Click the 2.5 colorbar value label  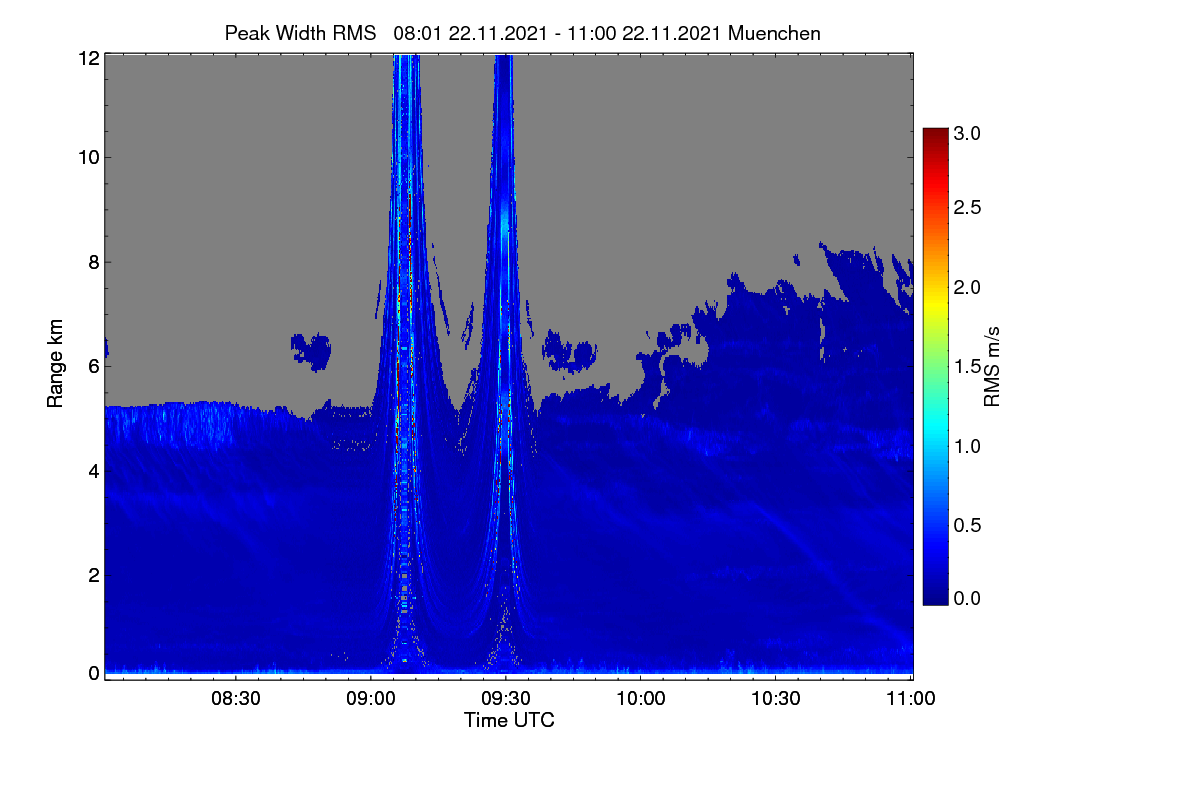point(968,207)
